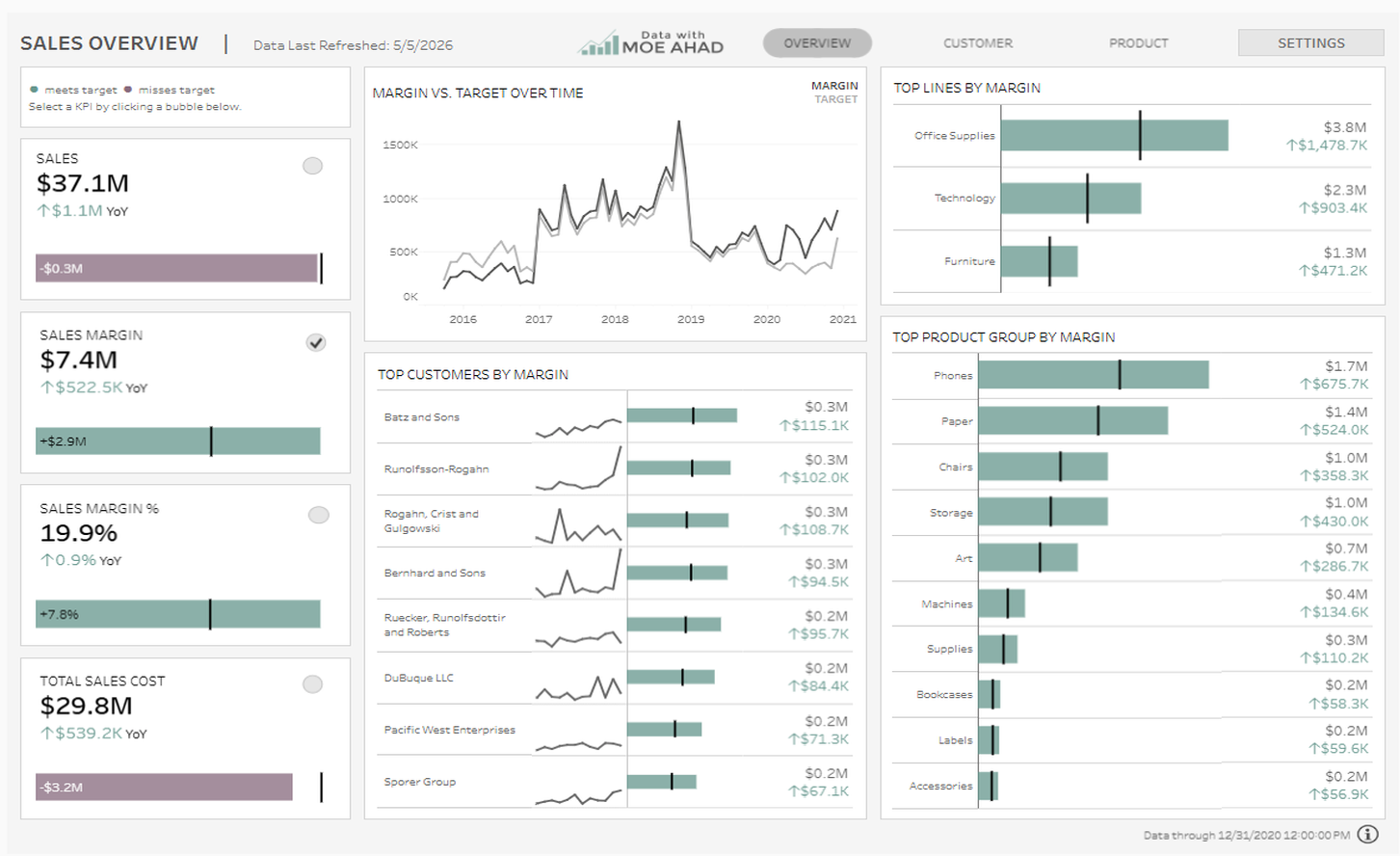Select the Phones product group bar

(1094, 375)
